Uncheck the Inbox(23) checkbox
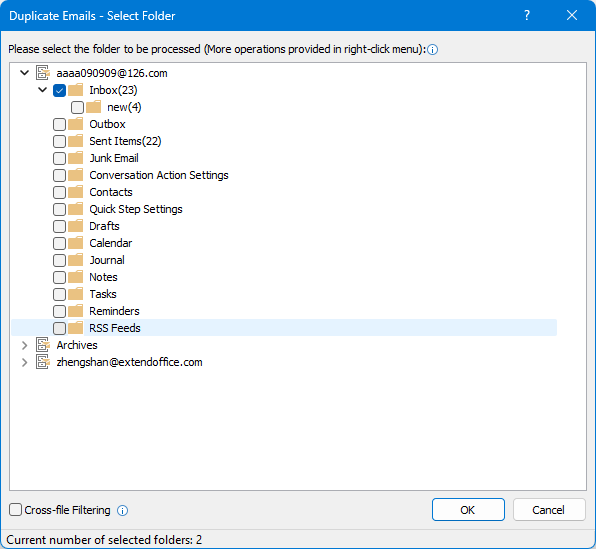Image resolution: width=596 pixels, height=549 pixels. [59, 90]
